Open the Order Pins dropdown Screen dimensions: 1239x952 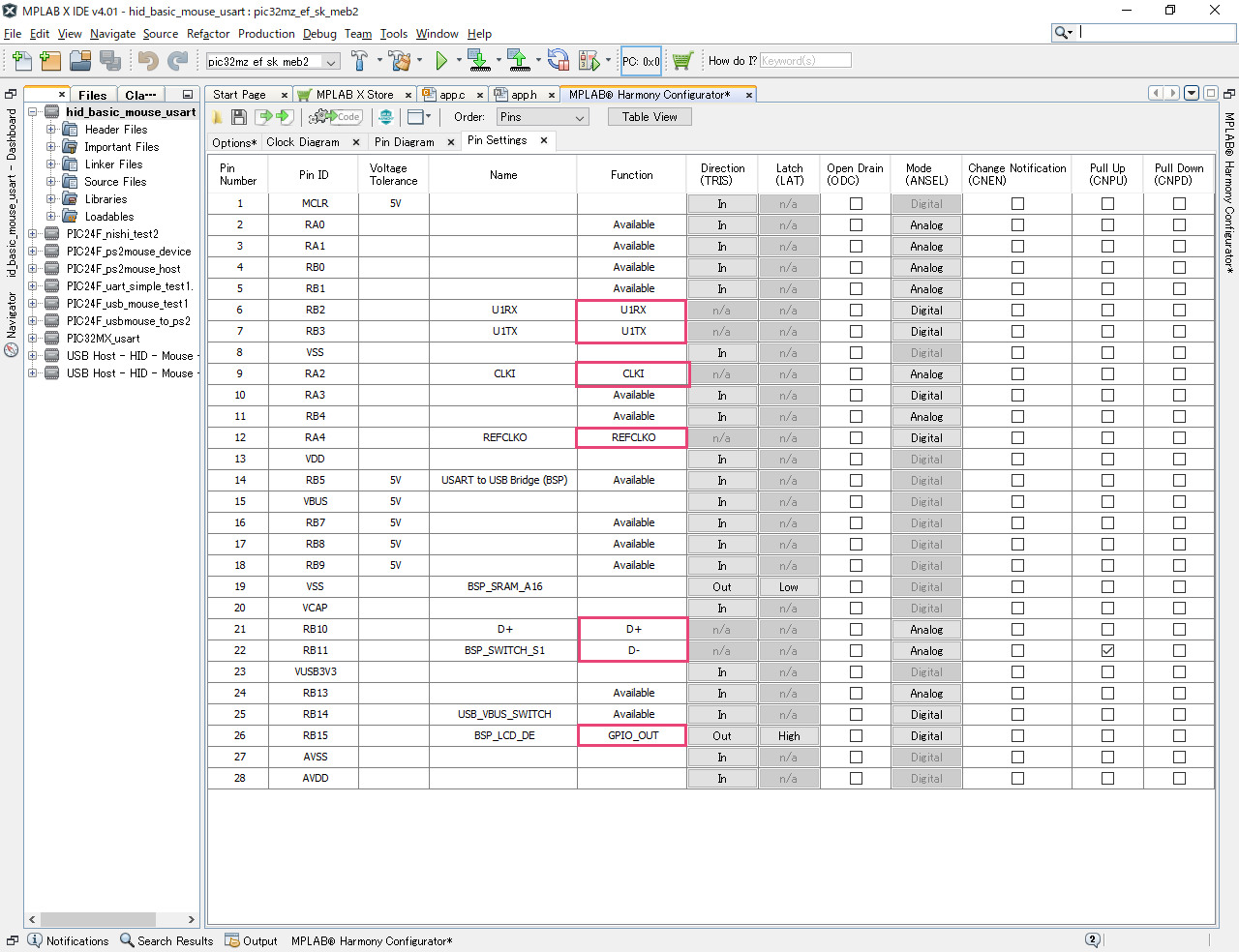click(543, 117)
